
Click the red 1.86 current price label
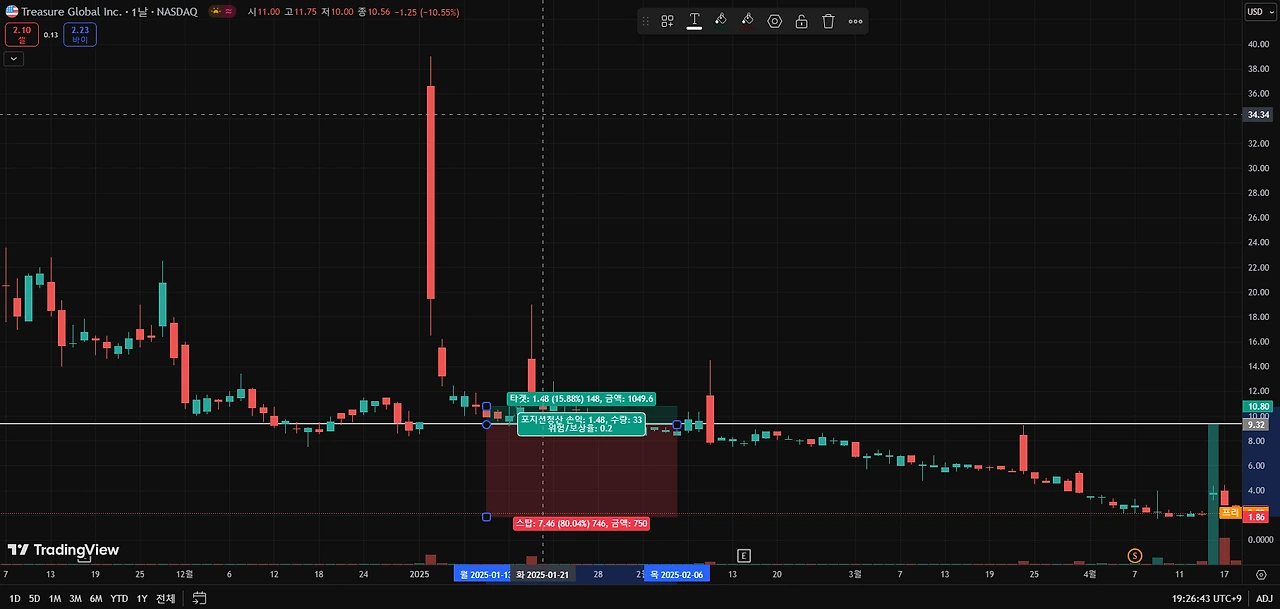click(x=1257, y=517)
